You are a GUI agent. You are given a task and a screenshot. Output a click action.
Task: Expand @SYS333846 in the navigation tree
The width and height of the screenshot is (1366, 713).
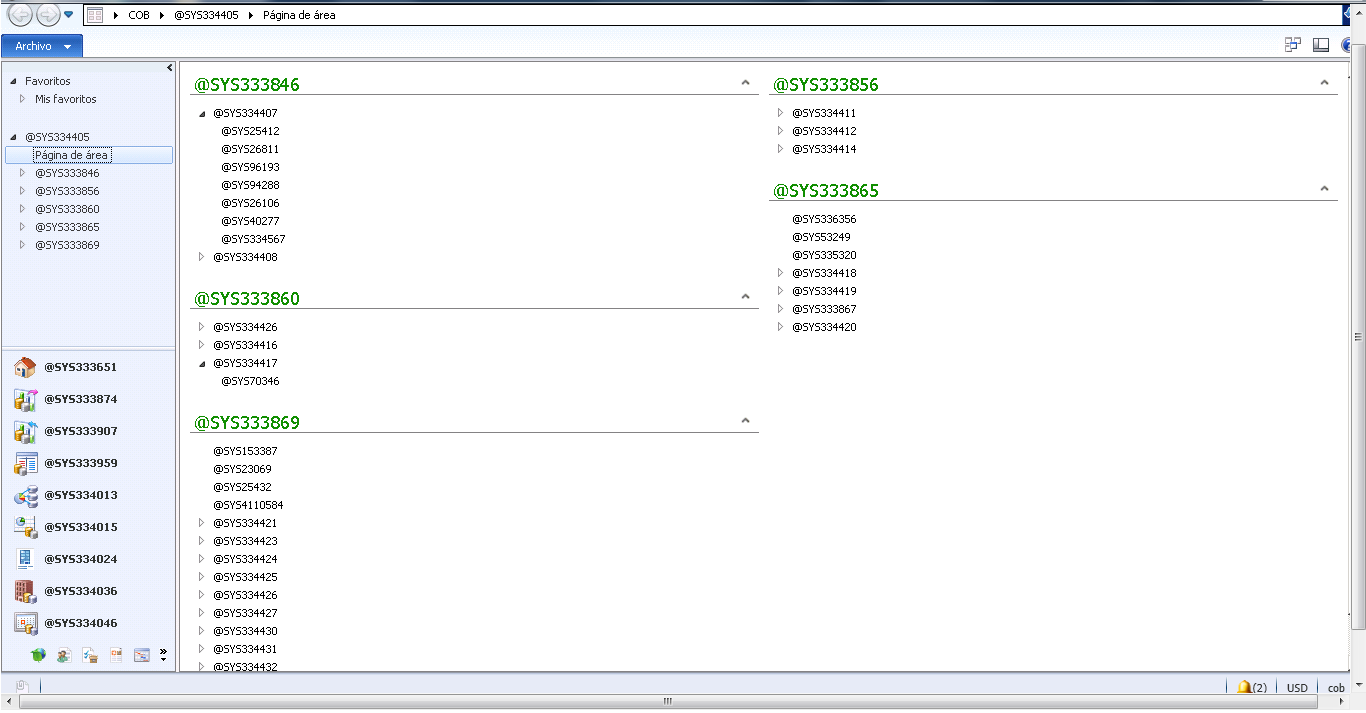(x=23, y=173)
